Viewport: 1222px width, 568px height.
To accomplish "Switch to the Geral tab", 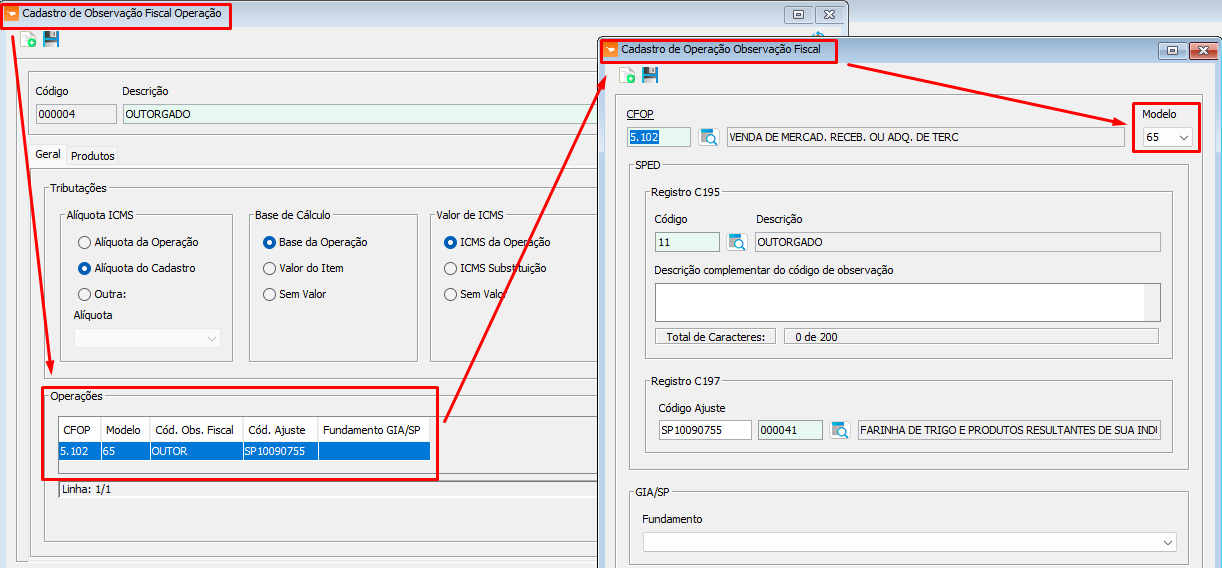I will (x=48, y=155).
